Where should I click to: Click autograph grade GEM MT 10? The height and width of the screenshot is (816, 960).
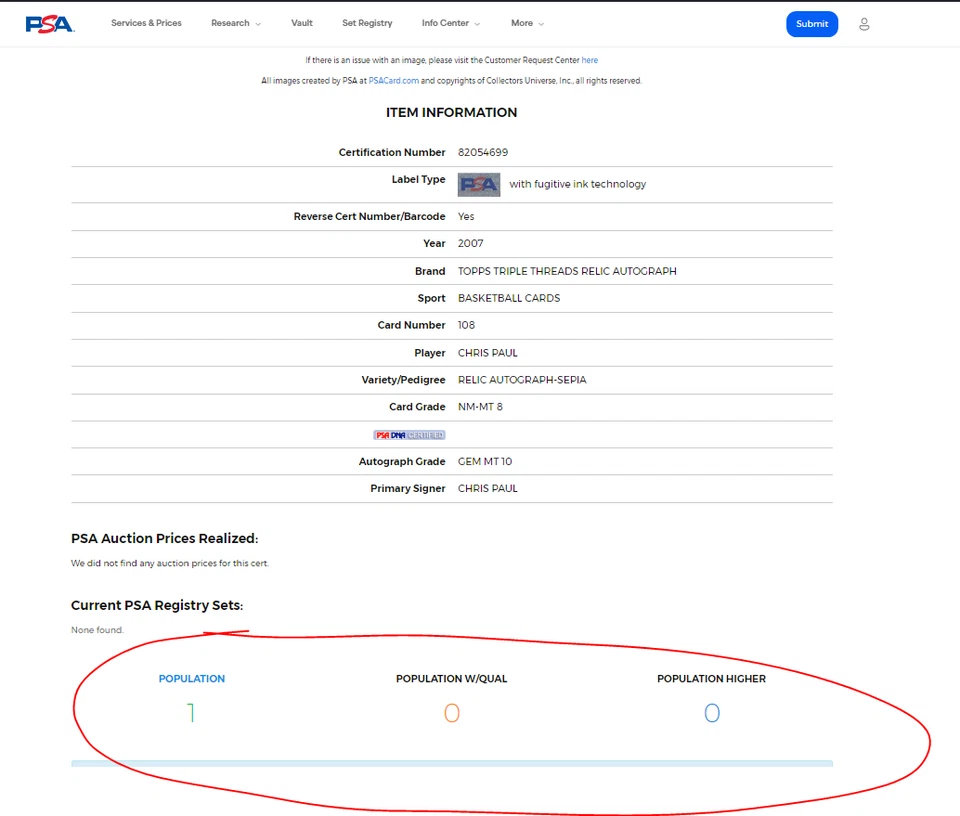click(x=485, y=462)
